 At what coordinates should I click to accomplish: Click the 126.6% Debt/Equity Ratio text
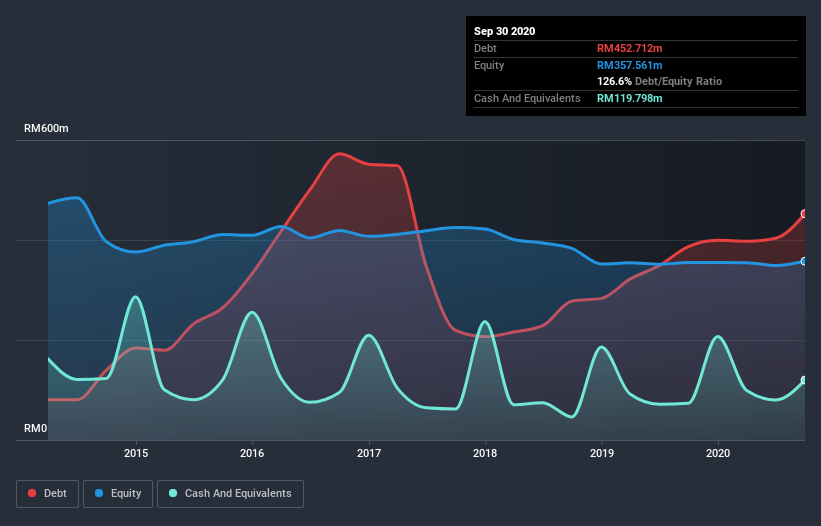click(659, 81)
